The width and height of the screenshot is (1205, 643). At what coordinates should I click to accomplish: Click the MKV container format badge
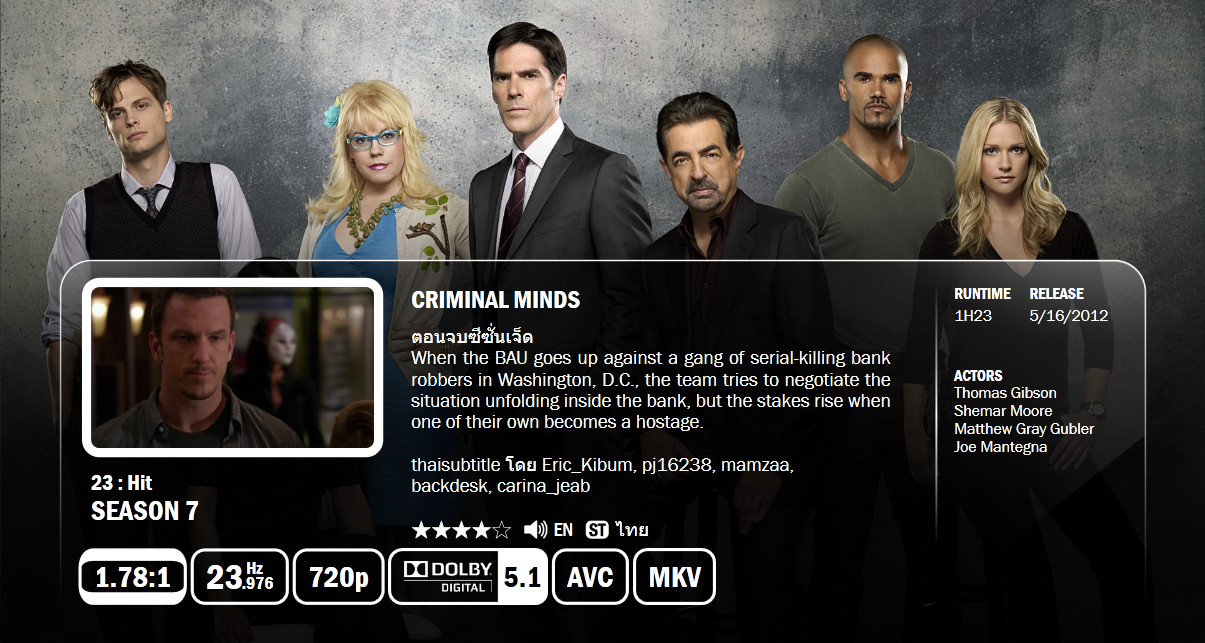(x=674, y=577)
